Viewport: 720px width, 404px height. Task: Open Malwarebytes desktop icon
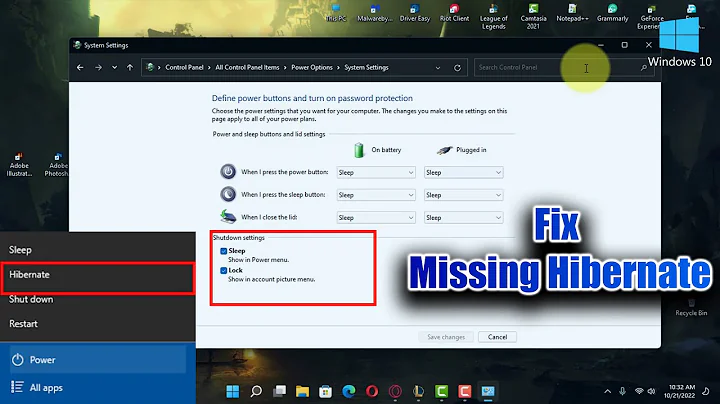[x=375, y=13]
